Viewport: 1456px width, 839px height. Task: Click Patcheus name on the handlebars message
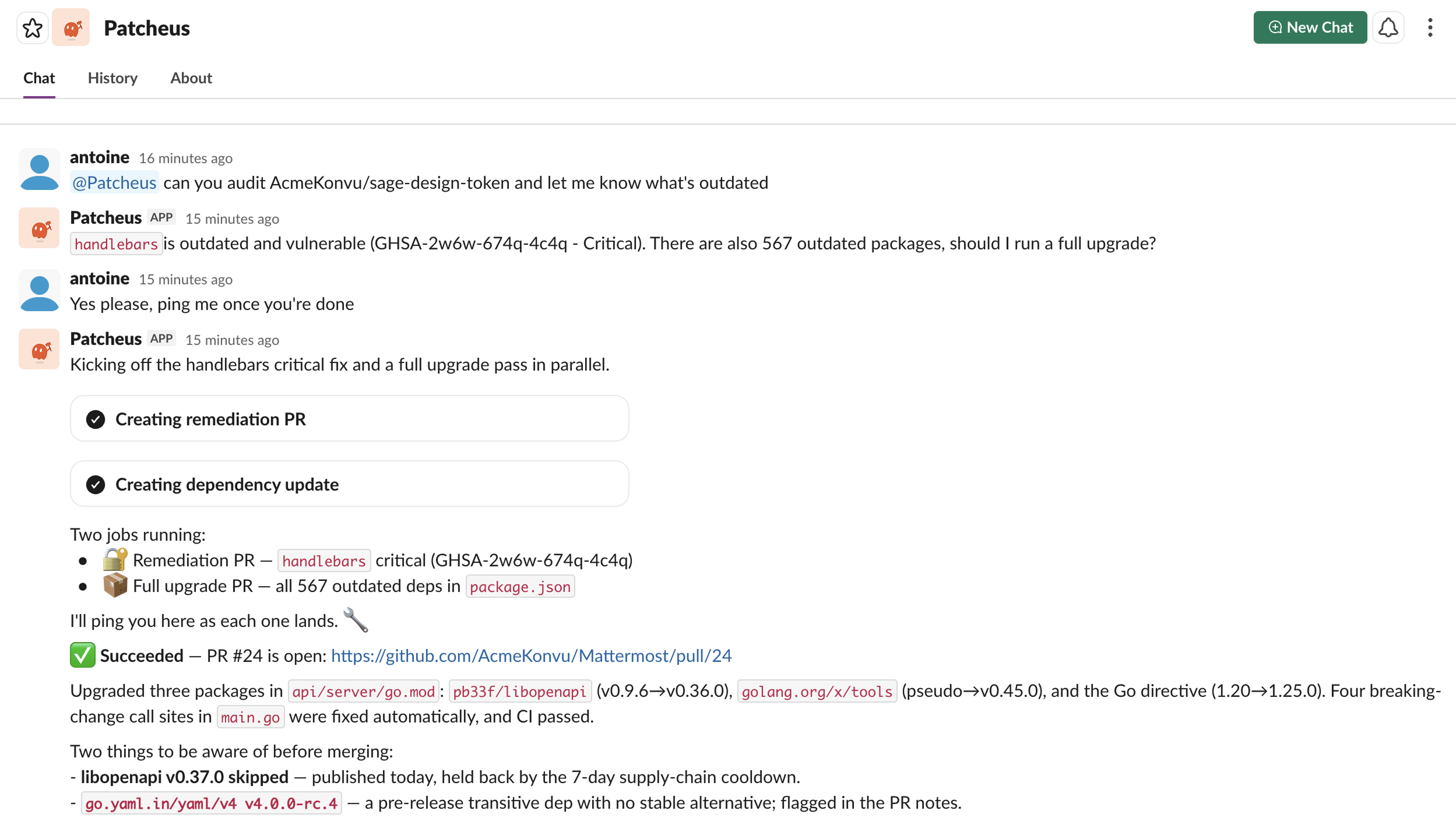point(106,218)
